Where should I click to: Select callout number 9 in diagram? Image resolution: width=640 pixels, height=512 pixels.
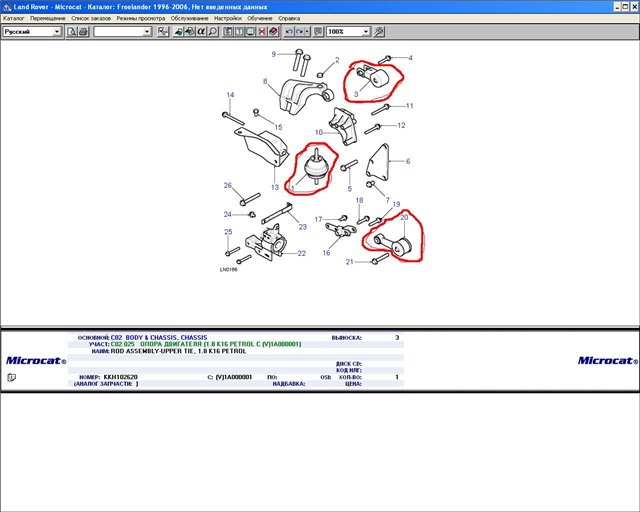[274, 54]
